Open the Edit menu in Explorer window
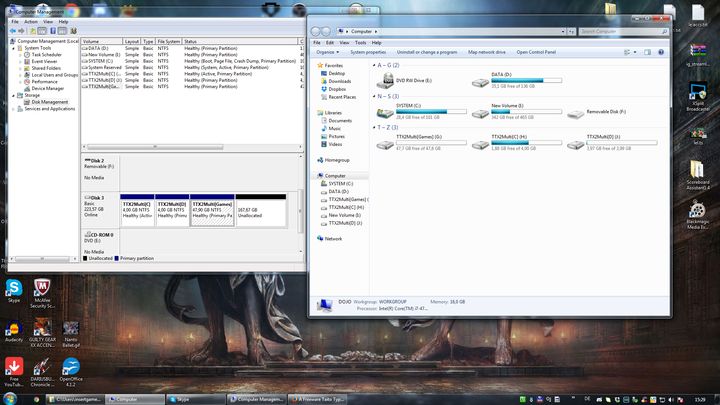Screen dimensions: 720x405 [x=330, y=43]
